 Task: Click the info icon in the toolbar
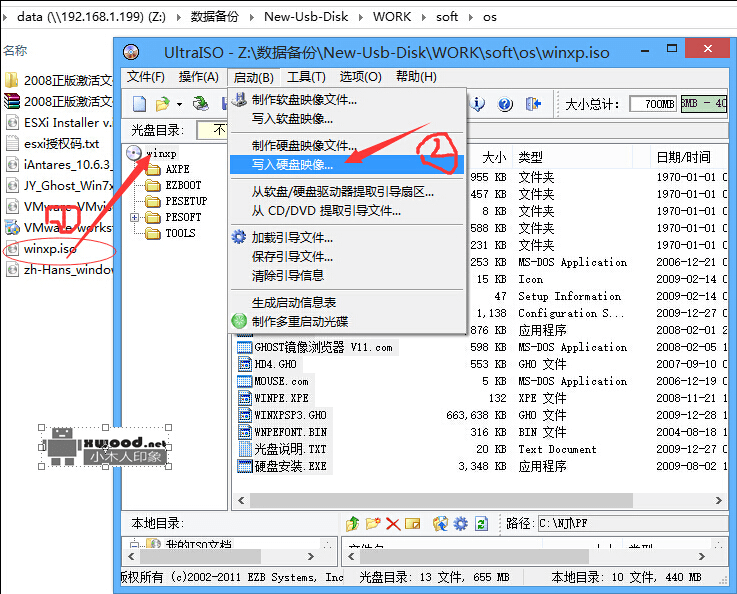479,104
